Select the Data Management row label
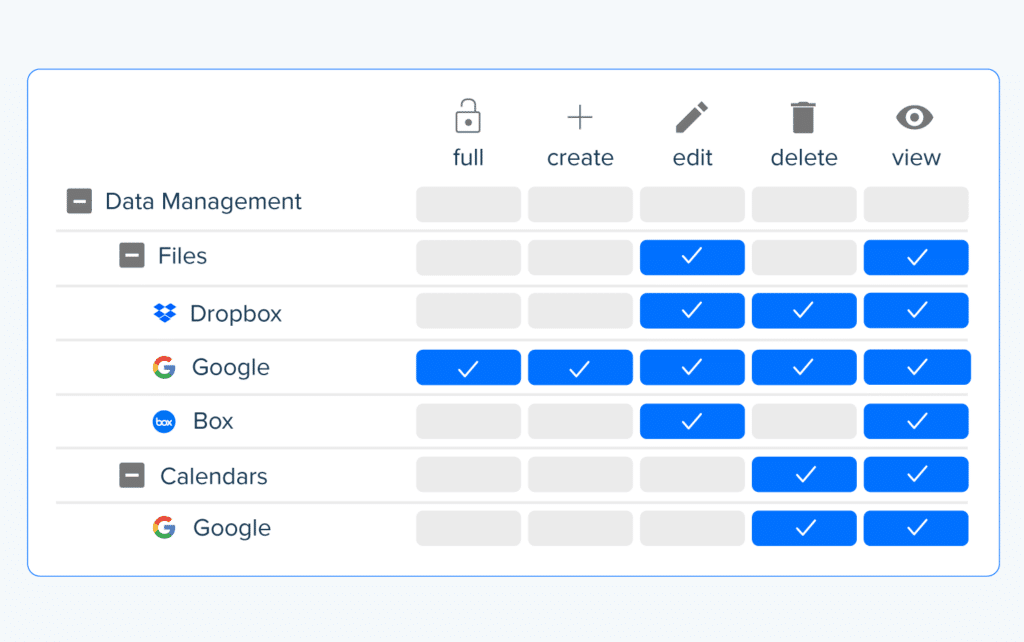 point(203,201)
